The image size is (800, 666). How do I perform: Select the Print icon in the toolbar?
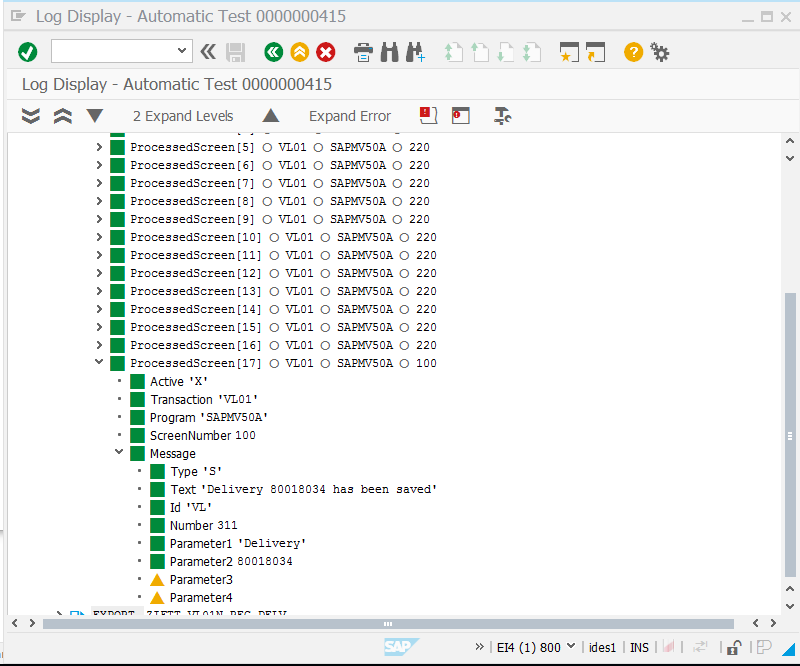coord(362,51)
